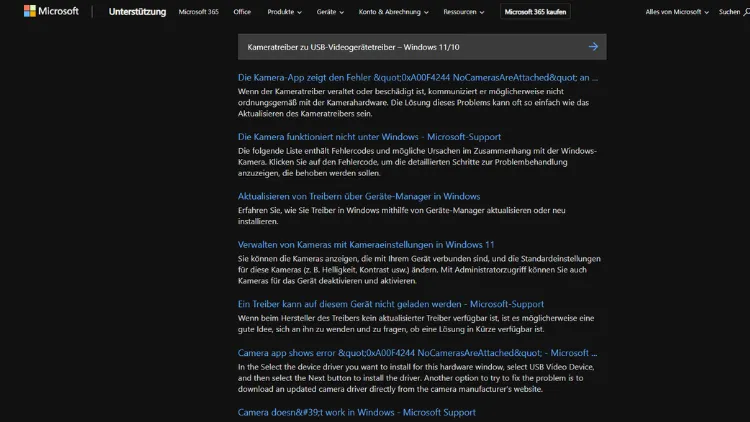Click the Microsoft 365 kaufen button

click(x=535, y=12)
